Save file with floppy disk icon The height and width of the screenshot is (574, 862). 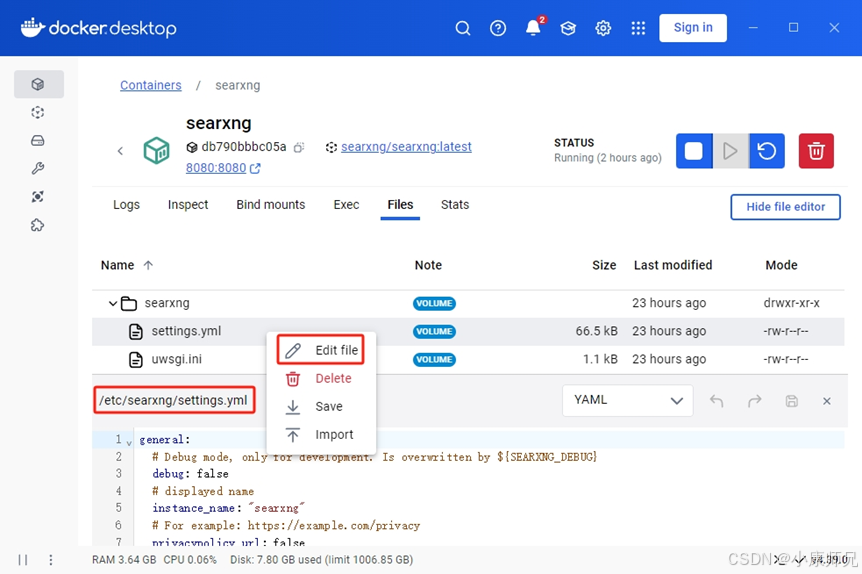coord(792,401)
